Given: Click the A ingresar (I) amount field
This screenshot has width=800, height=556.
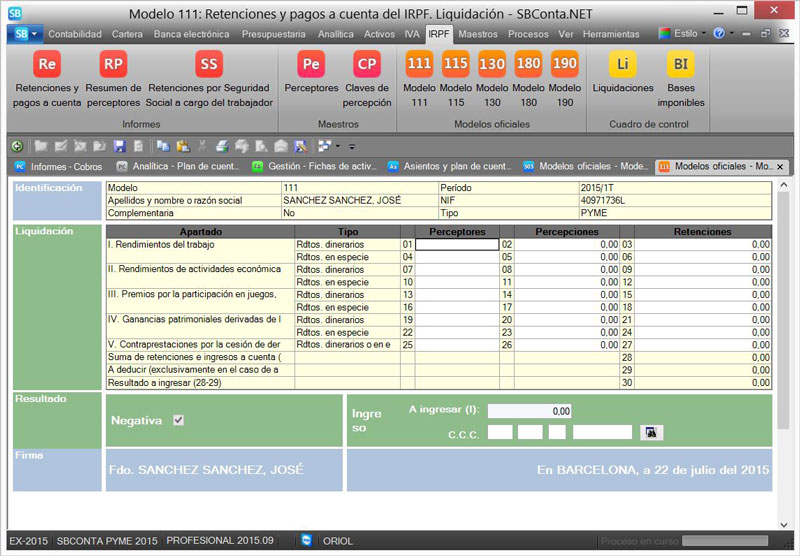Looking at the screenshot, I should [530, 410].
